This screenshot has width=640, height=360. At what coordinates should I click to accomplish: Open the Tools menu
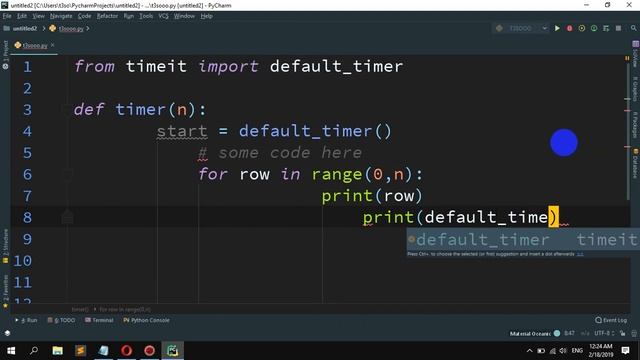pyautogui.click(x=146, y=16)
